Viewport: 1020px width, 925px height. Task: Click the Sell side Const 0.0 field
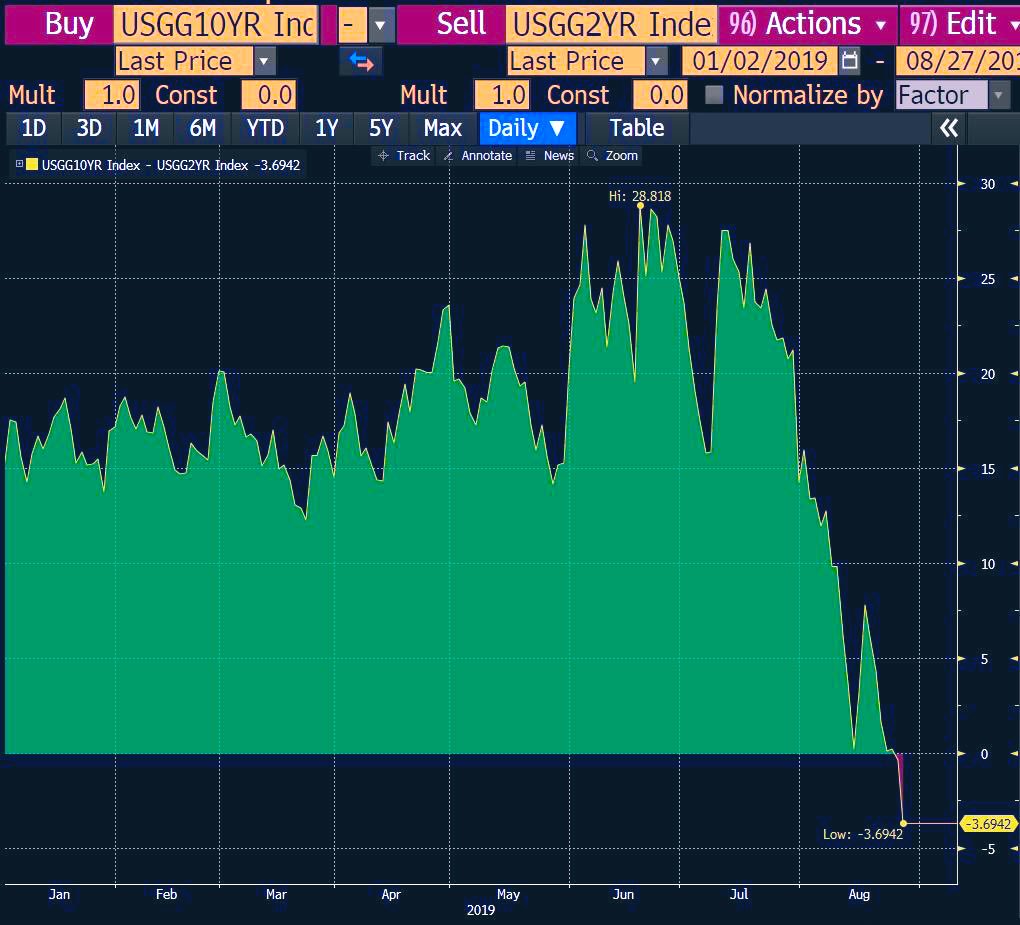(660, 96)
